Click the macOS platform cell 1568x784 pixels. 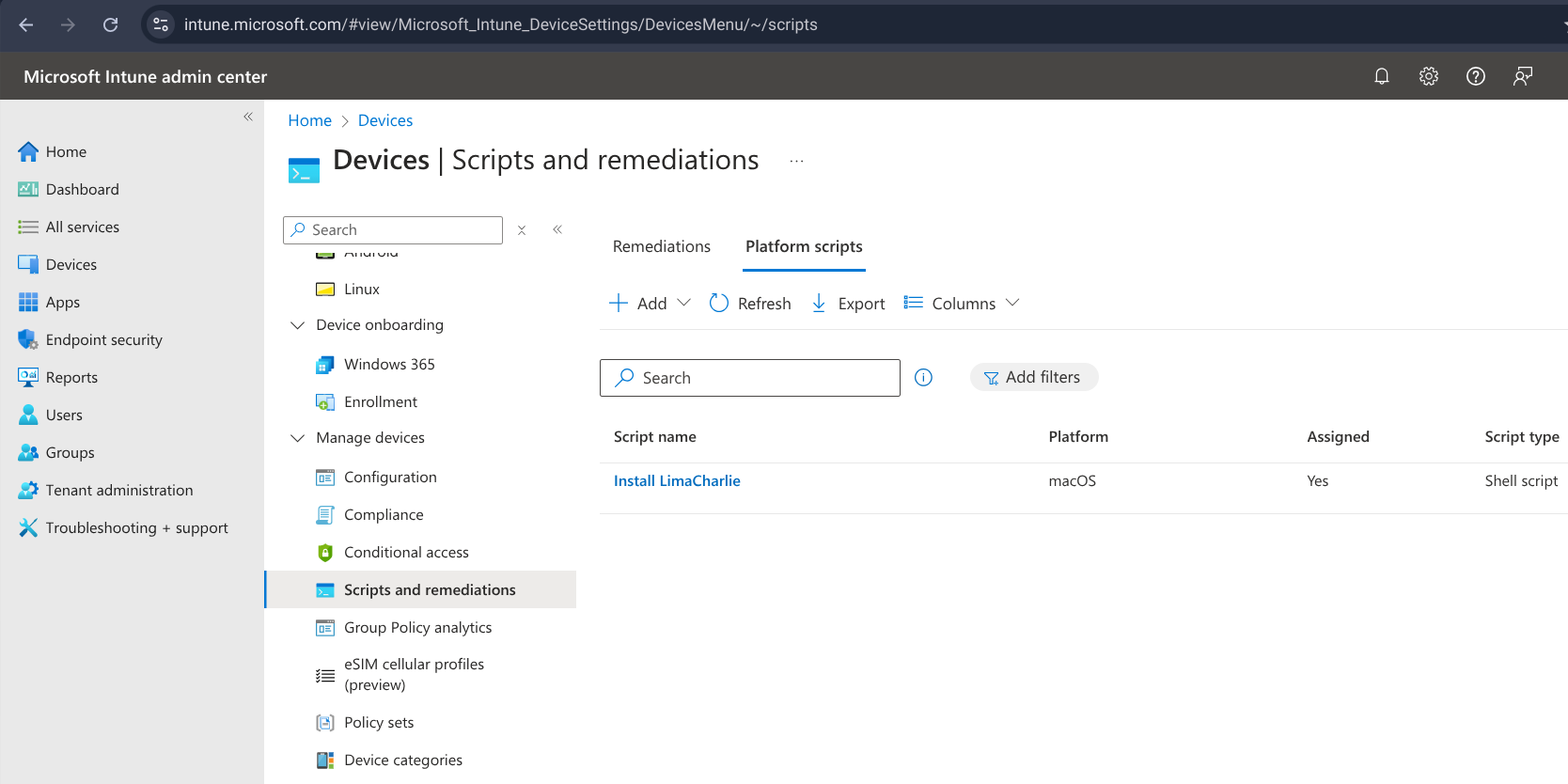coord(1073,480)
